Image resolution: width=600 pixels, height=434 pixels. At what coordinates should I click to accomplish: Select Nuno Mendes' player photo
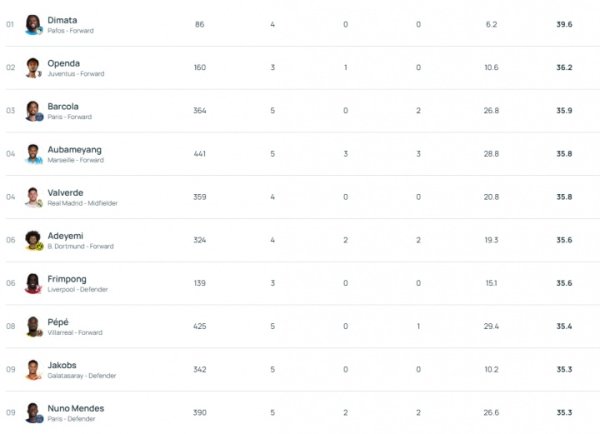33,413
